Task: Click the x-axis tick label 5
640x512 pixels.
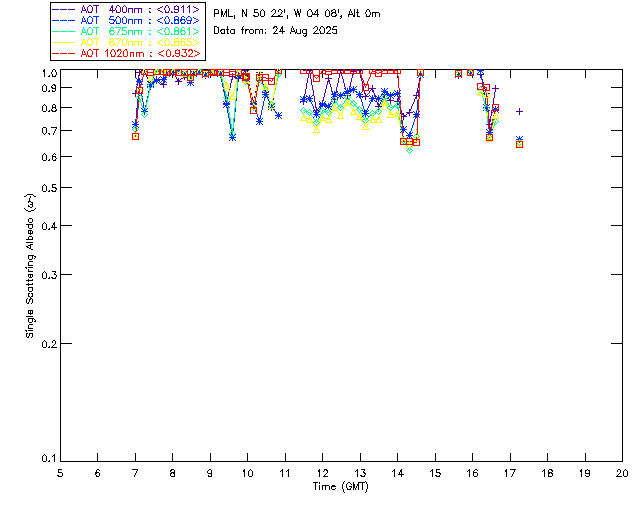Action: tap(60, 473)
